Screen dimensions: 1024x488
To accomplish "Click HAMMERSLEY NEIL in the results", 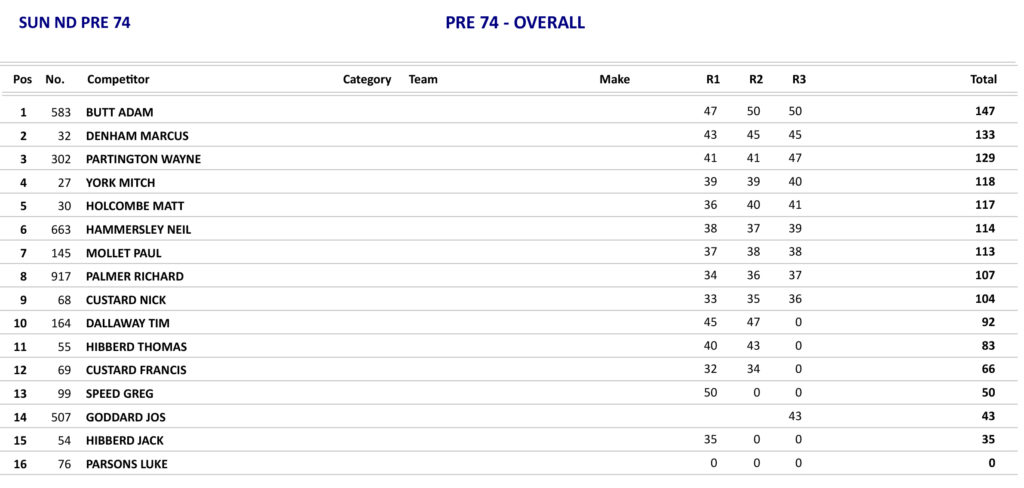I will (x=138, y=229).
